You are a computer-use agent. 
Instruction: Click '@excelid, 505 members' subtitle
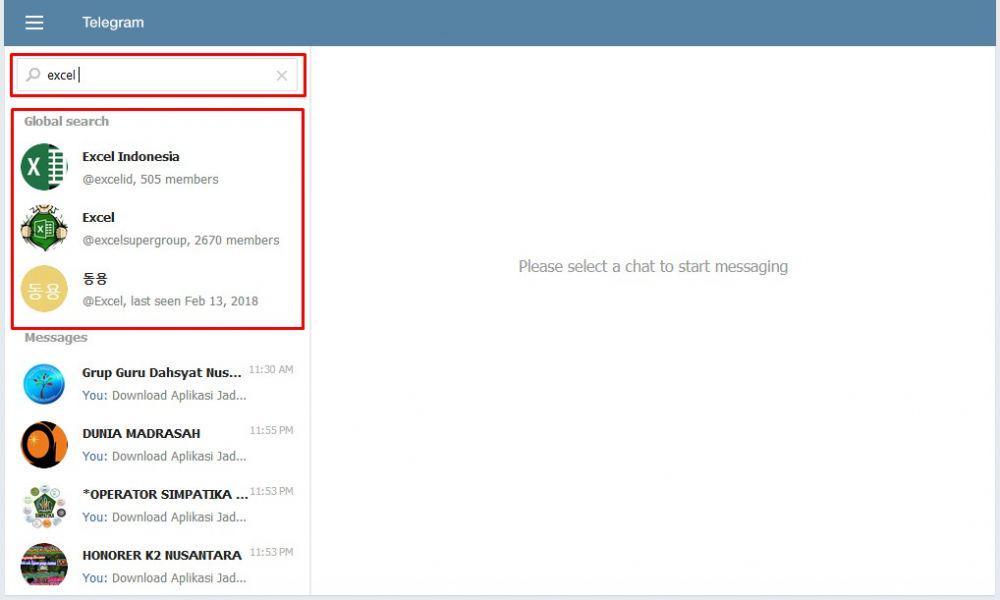(x=151, y=180)
